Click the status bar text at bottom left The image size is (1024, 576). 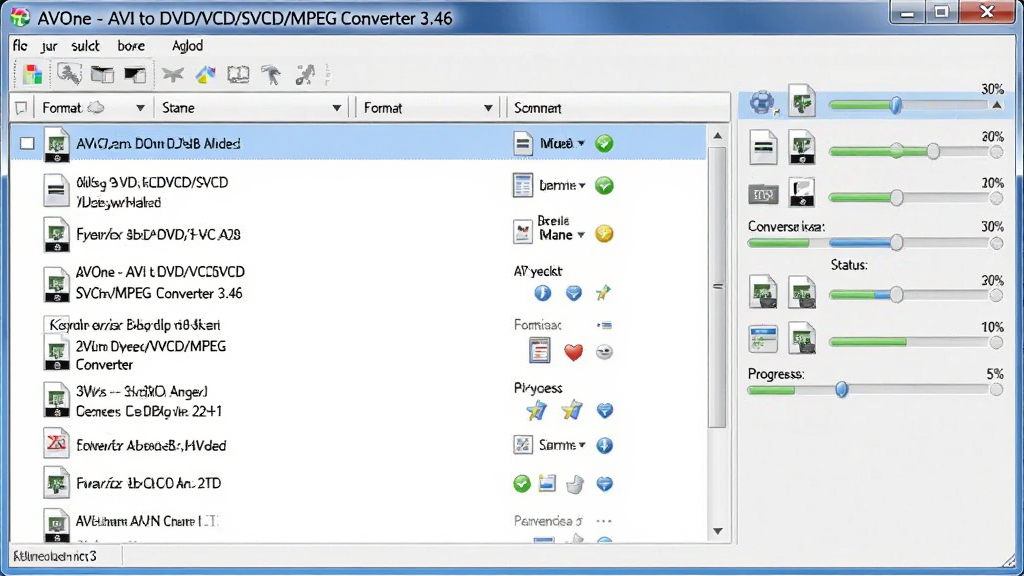click(55, 556)
